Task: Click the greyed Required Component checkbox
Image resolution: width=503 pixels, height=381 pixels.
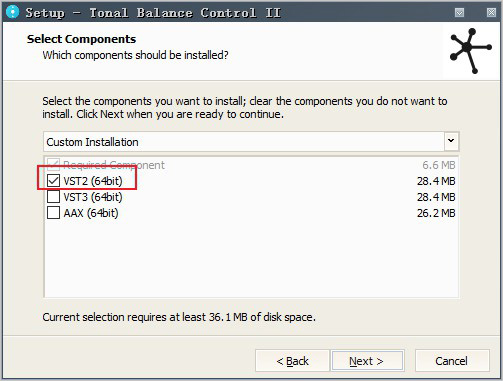Action: pyautogui.click(x=53, y=164)
